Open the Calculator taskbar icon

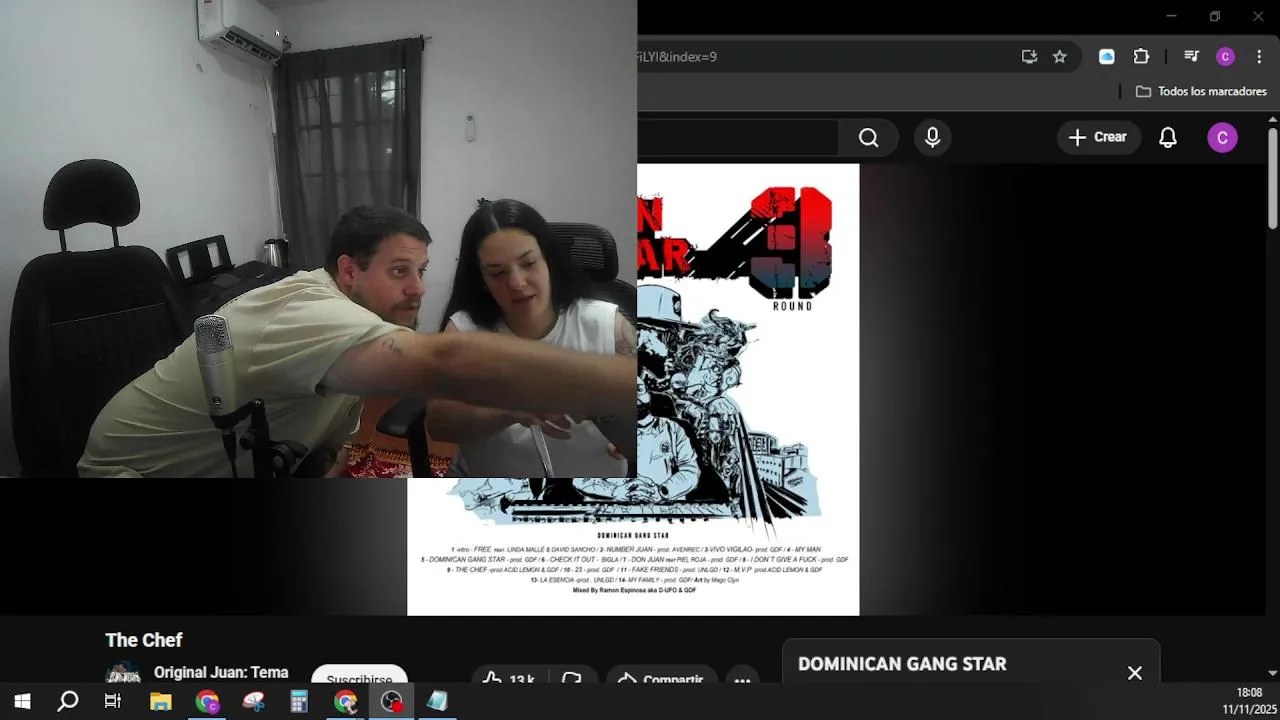[x=299, y=701]
